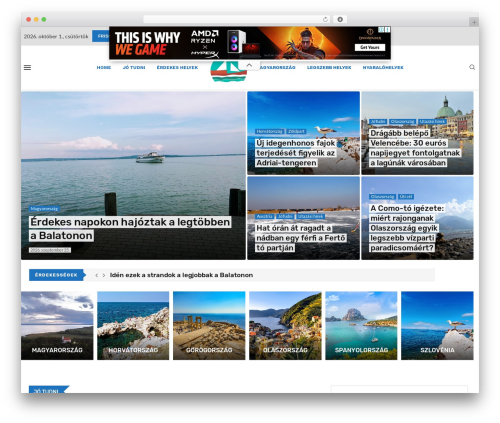Click the second tag on the Adriatic article
Screen dimensions: 500x423
(296, 131)
